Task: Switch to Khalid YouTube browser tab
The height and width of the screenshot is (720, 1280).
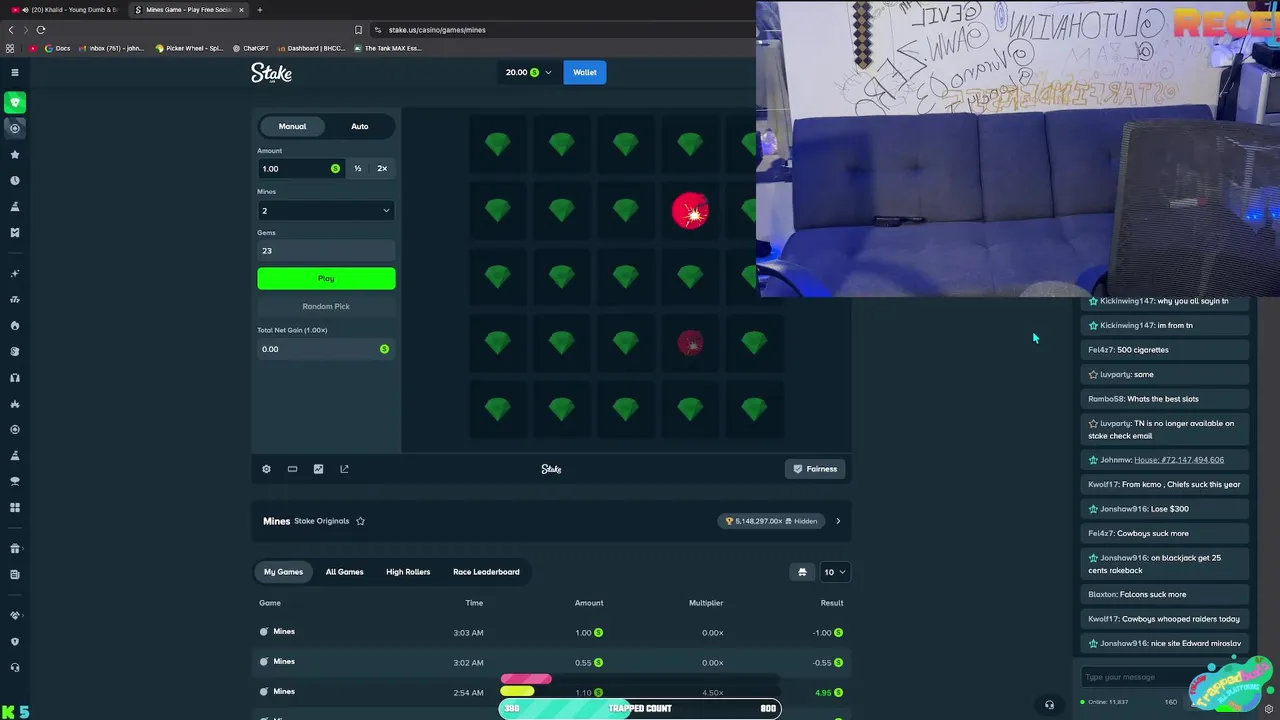Action: [x=66, y=10]
